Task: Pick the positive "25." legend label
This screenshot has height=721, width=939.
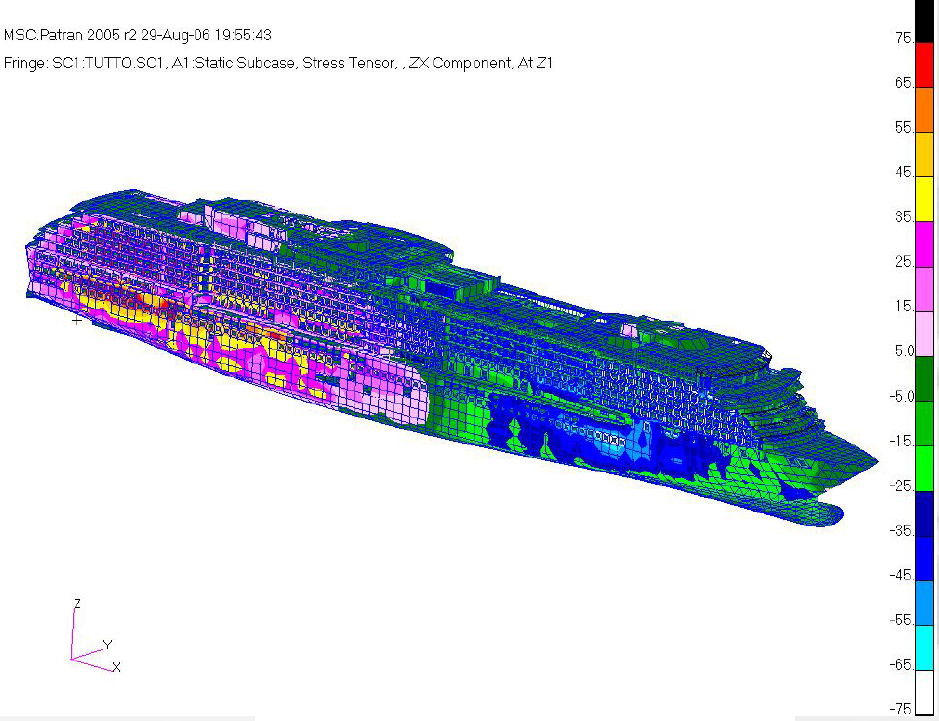Action: pos(905,262)
